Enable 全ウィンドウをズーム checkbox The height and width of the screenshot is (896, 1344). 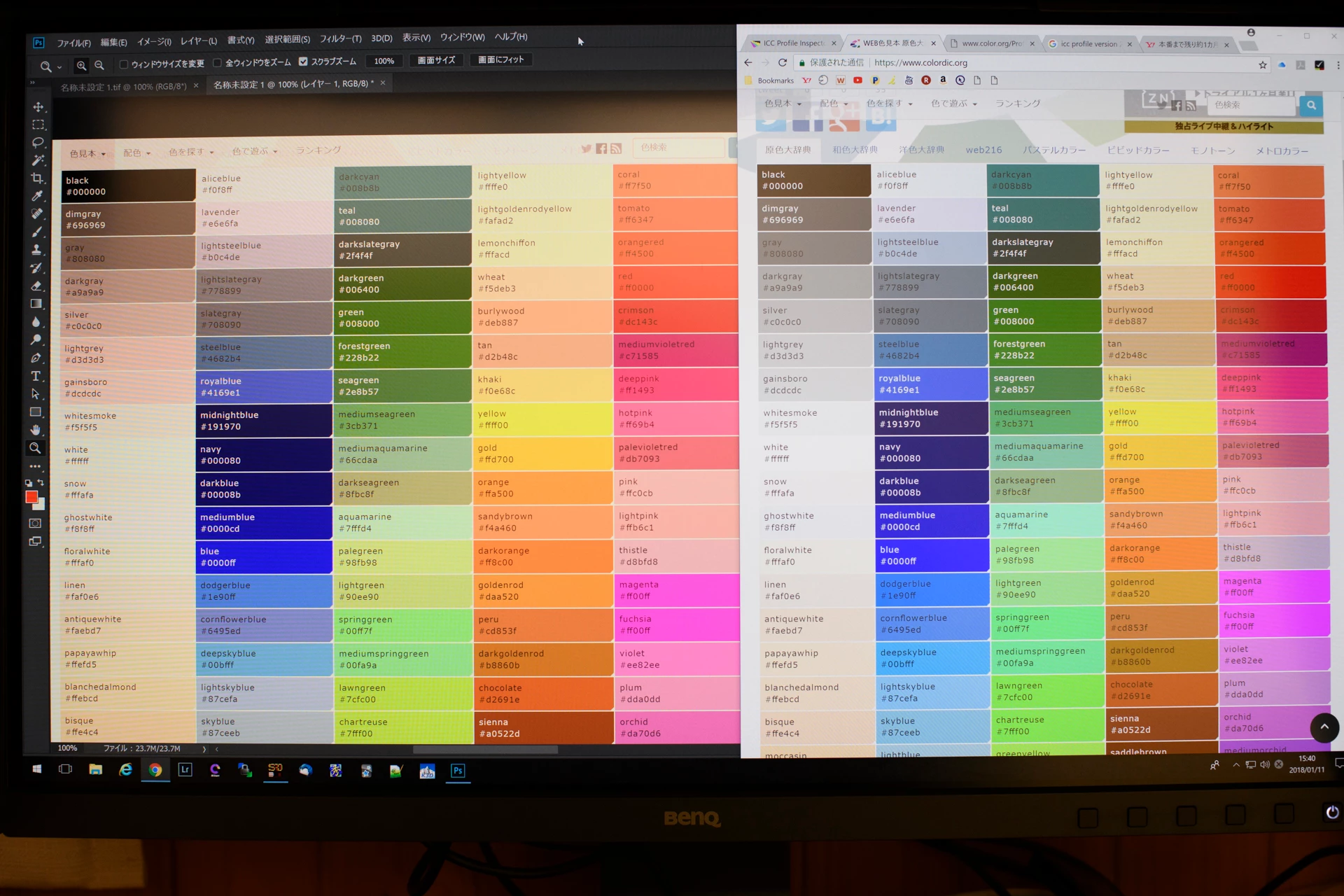218,63
